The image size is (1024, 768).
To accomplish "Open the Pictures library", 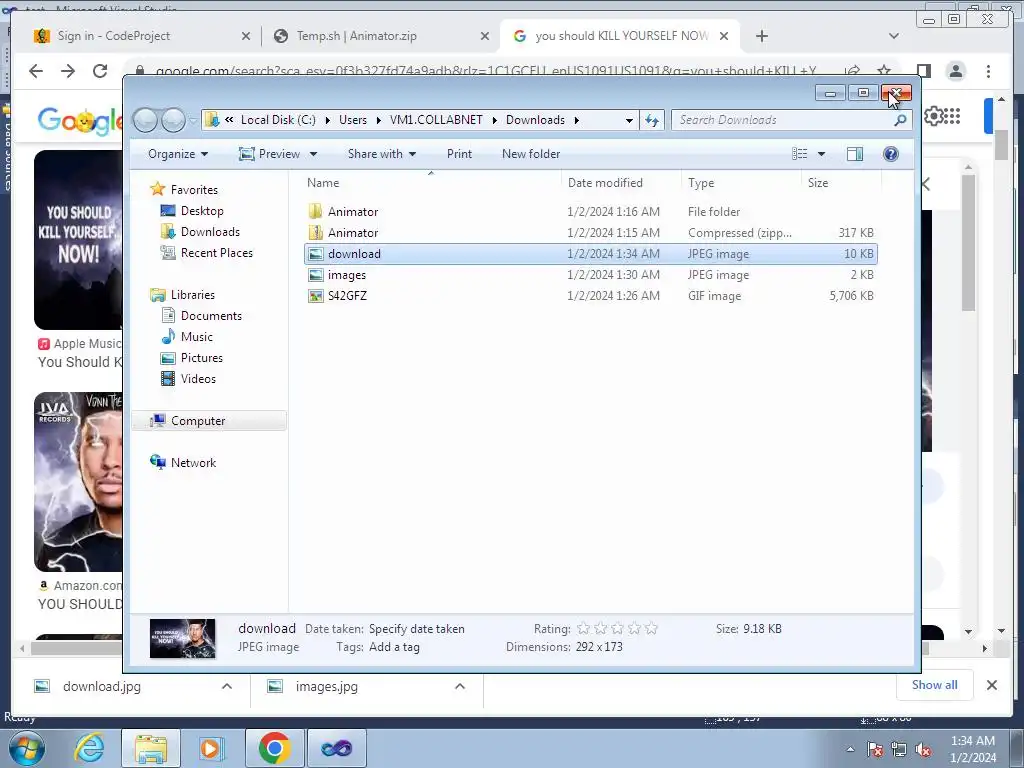I will pos(201,358).
